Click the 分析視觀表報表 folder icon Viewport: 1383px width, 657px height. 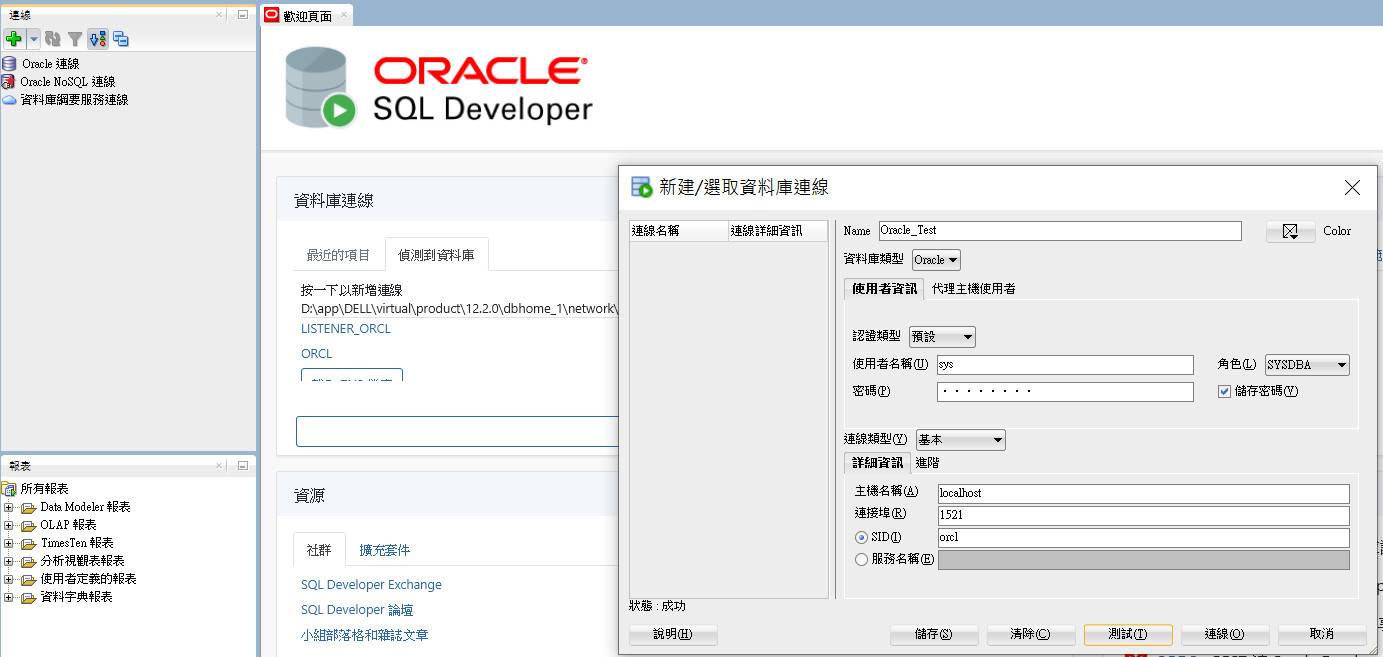28,561
